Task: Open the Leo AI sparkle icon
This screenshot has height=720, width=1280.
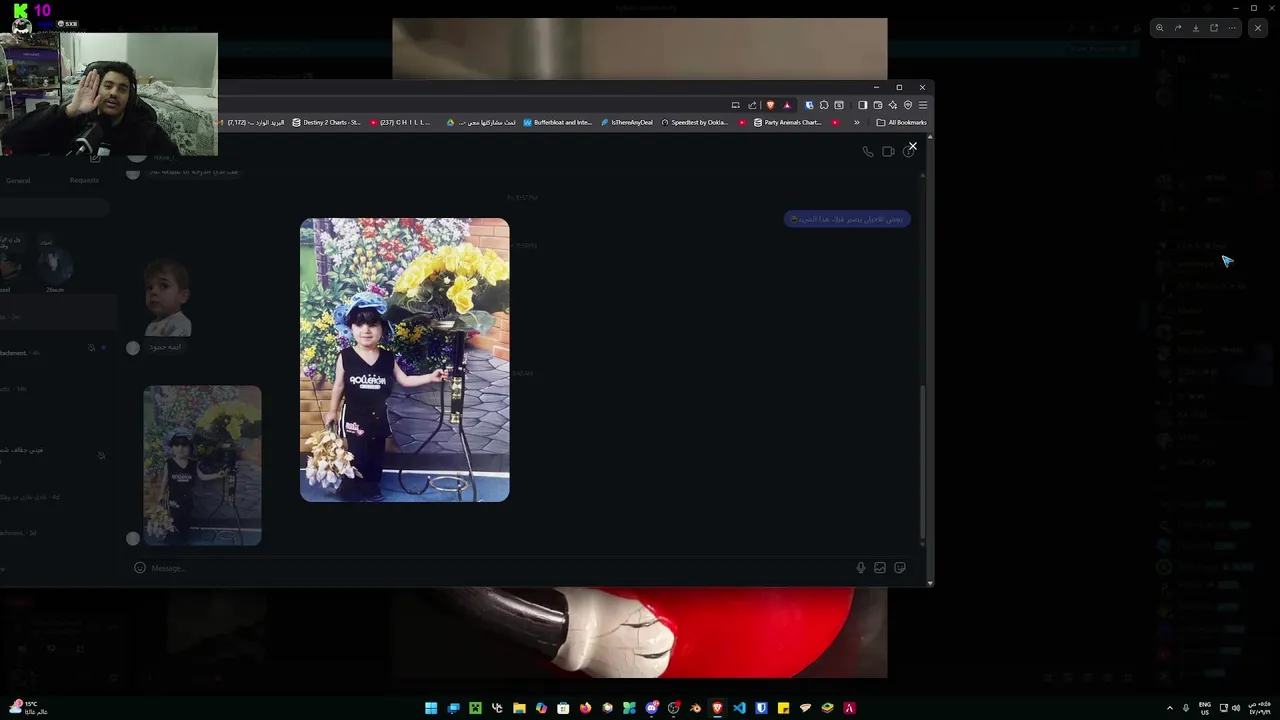Action: pyautogui.click(x=893, y=105)
